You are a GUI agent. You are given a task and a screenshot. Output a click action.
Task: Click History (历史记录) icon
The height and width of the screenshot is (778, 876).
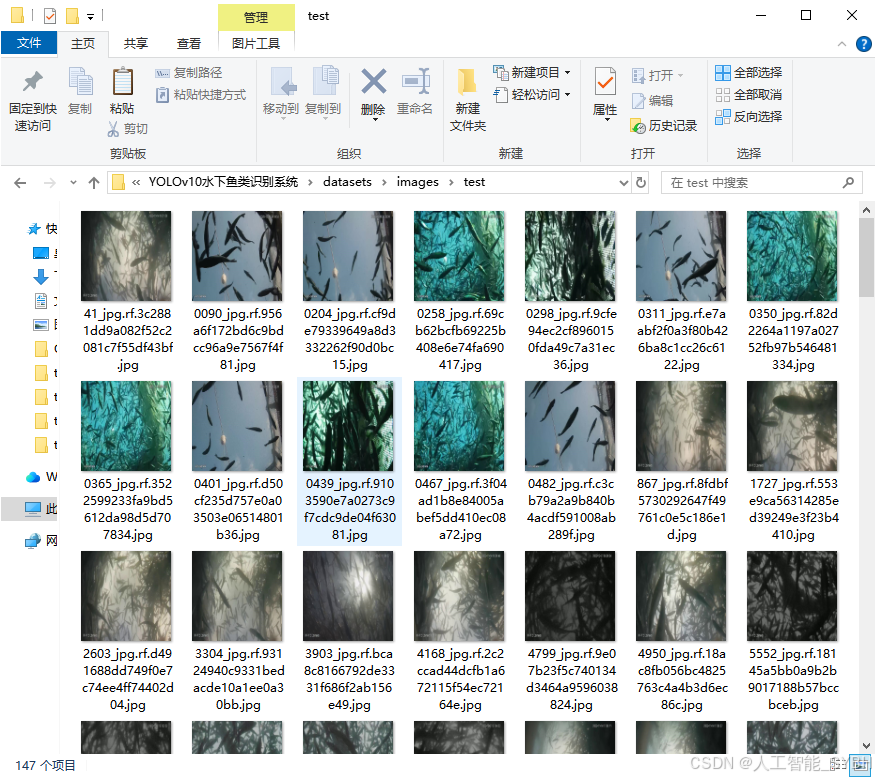click(x=638, y=126)
